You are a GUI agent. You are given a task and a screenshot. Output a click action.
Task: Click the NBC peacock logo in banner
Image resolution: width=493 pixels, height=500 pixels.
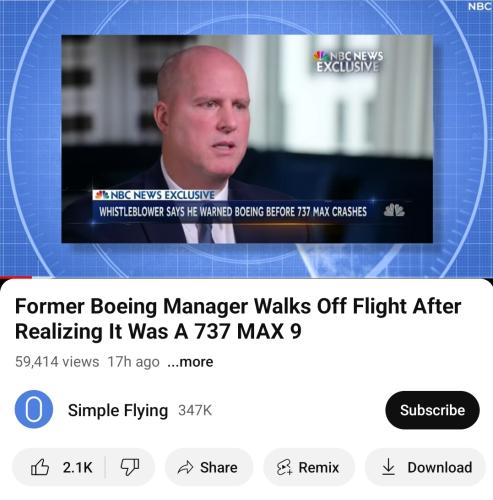pos(394,210)
